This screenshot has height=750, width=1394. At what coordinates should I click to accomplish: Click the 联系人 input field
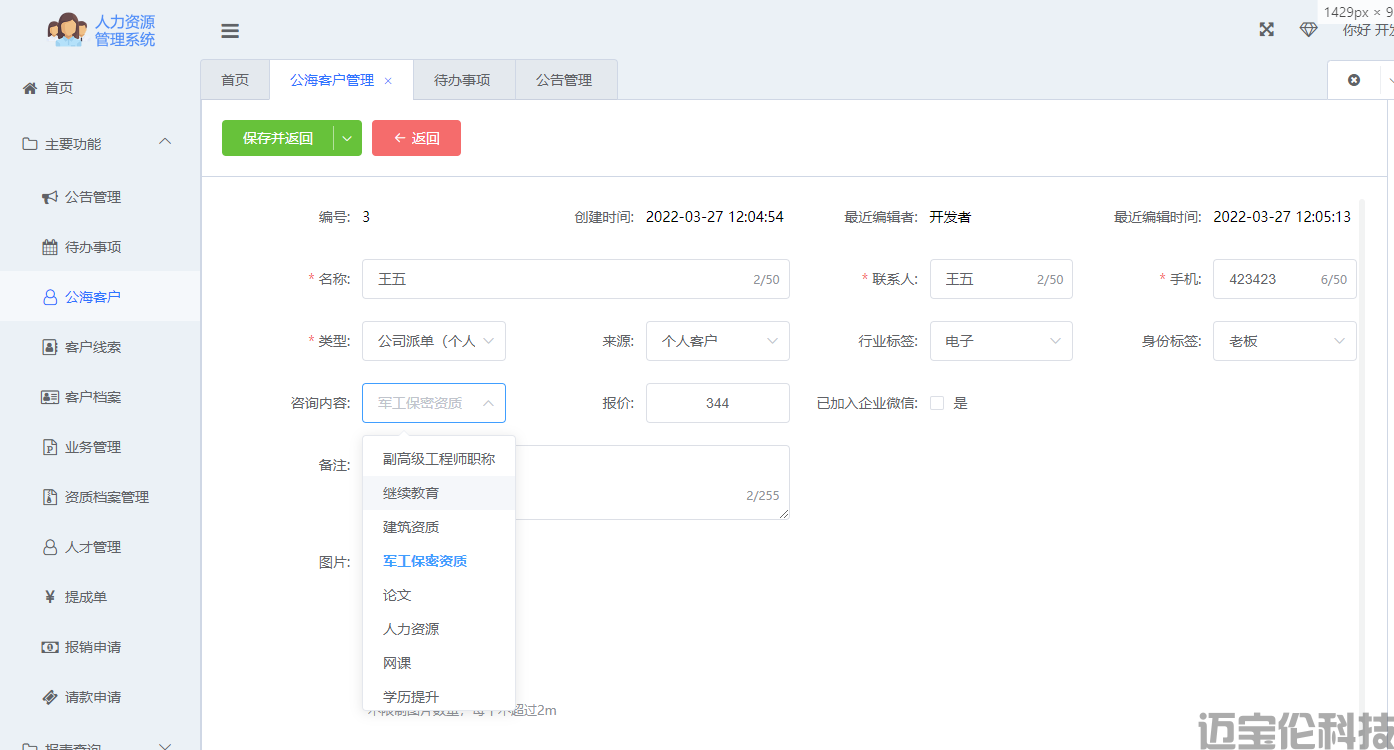click(x=1001, y=279)
